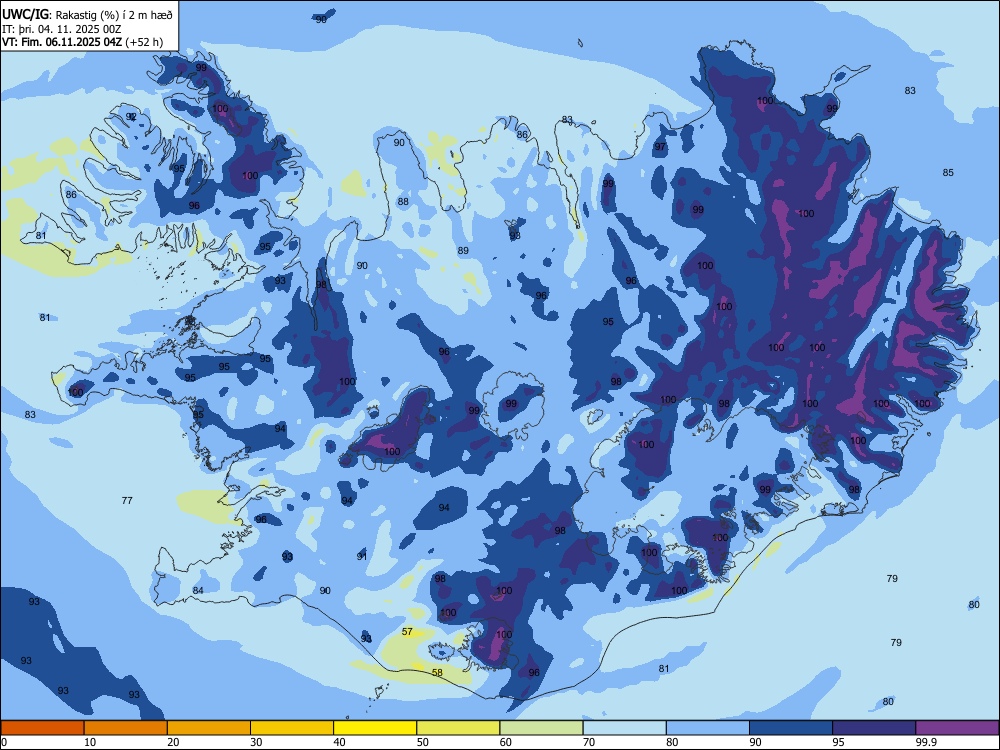This screenshot has height=750, width=1000.
Task: Click the dark orange 0–10 legend swatch
Action: point(42,728)
